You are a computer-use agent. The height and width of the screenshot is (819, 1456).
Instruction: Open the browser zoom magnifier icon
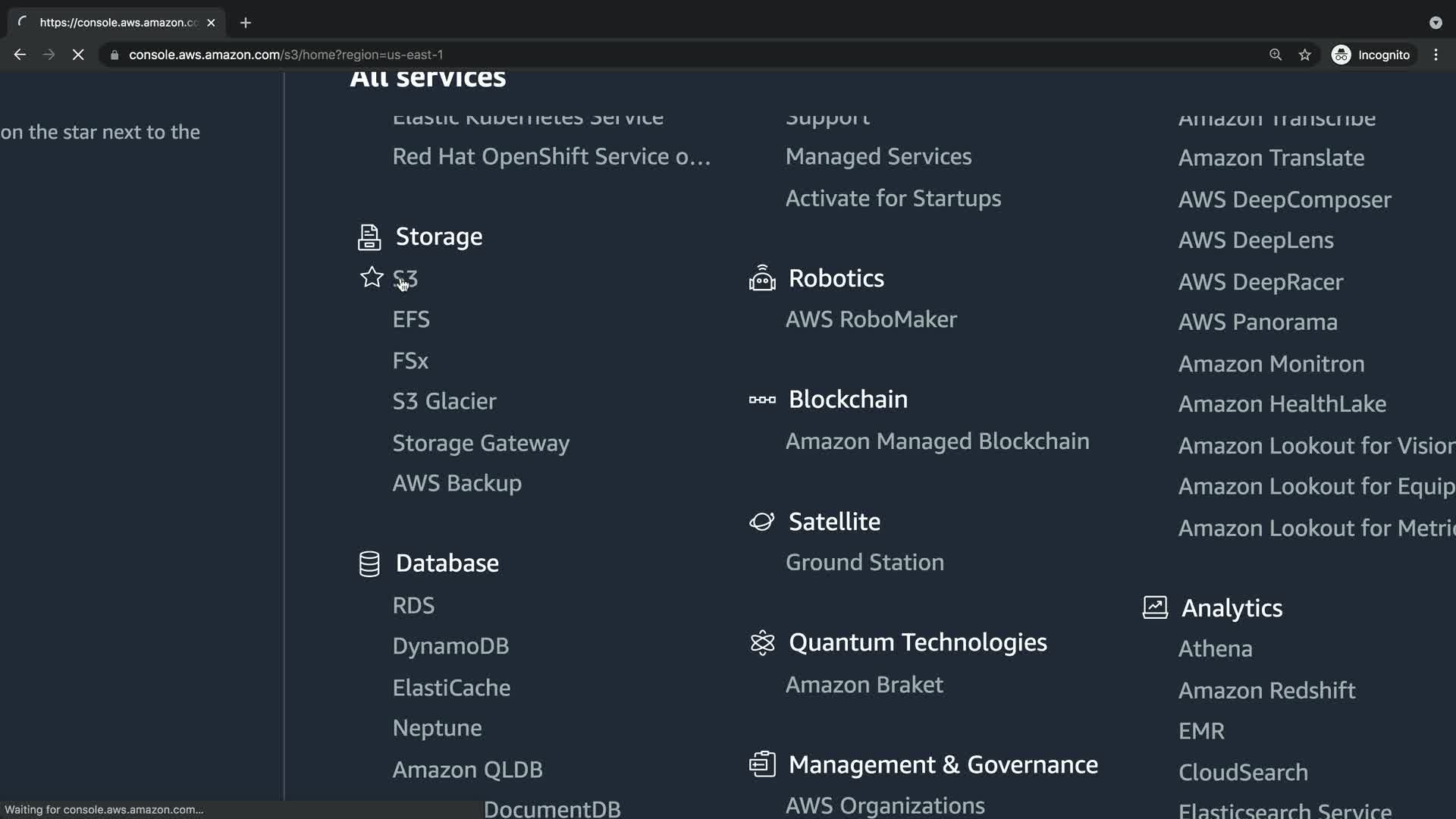[1276, 55]
